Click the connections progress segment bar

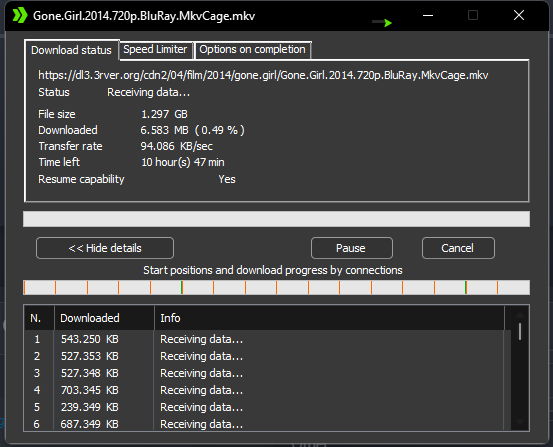click(276, 287)
